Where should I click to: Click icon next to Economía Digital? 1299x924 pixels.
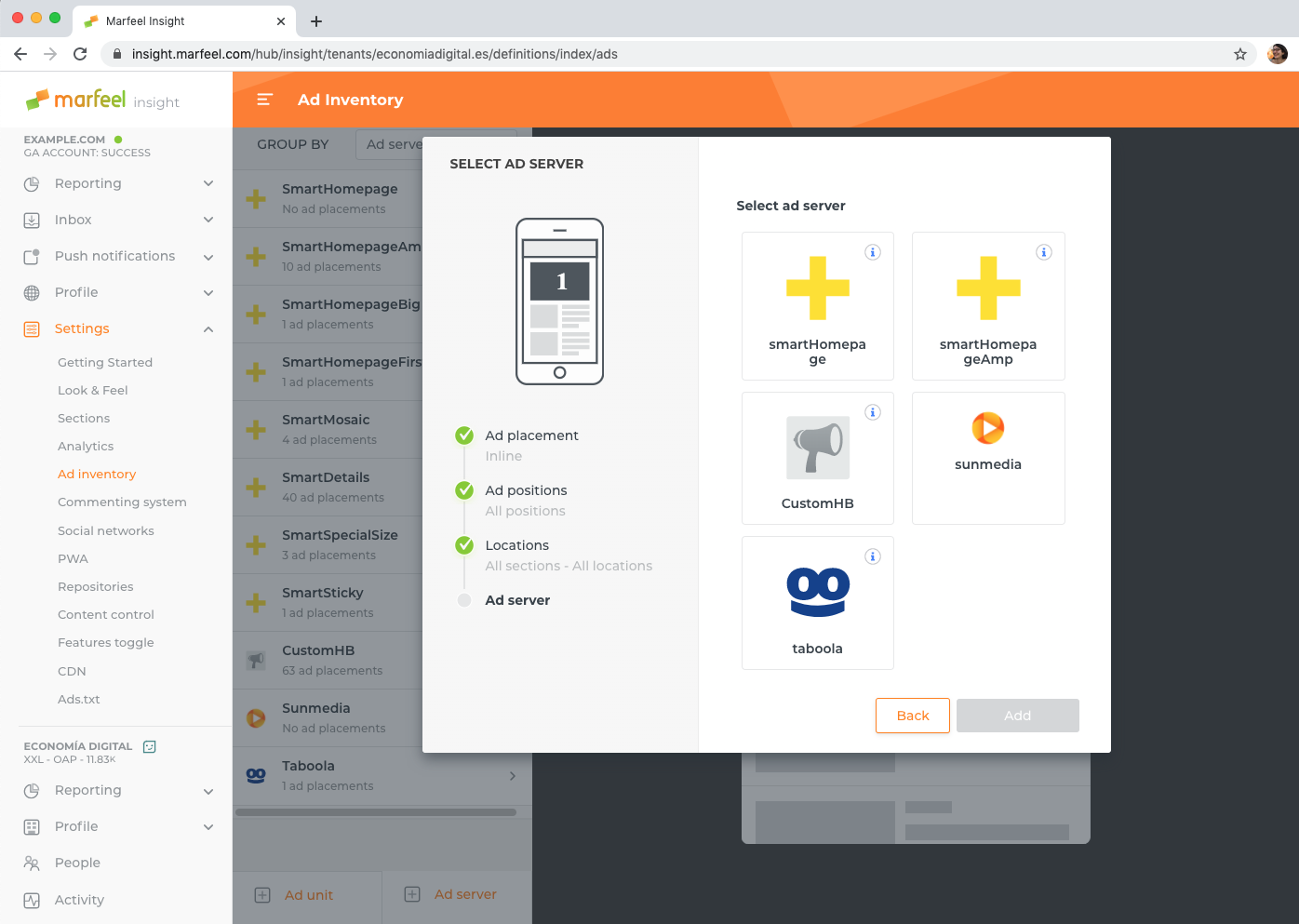150,746
